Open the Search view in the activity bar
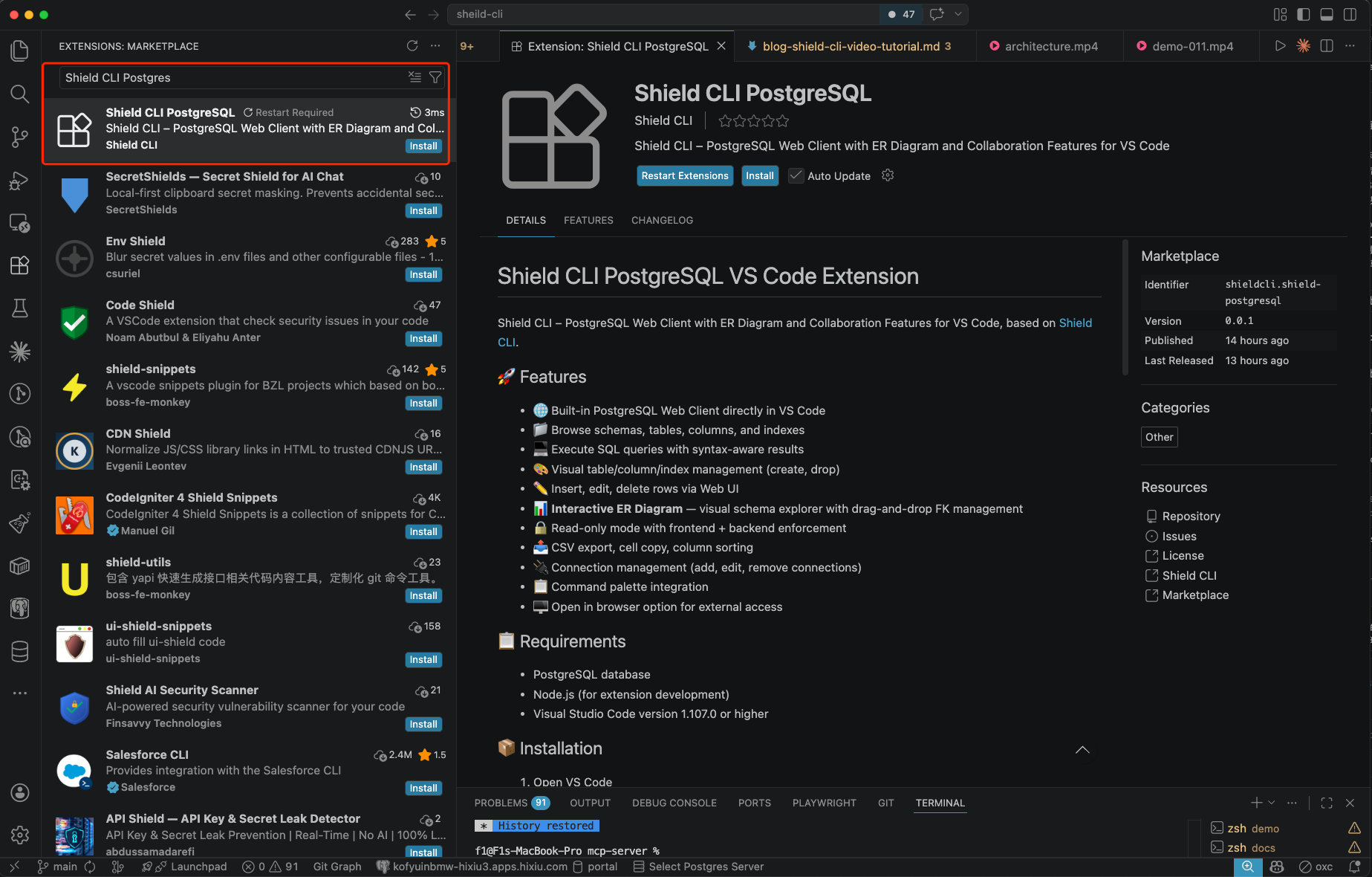This screenshot has width=1372, height=877. coord(20,94)
